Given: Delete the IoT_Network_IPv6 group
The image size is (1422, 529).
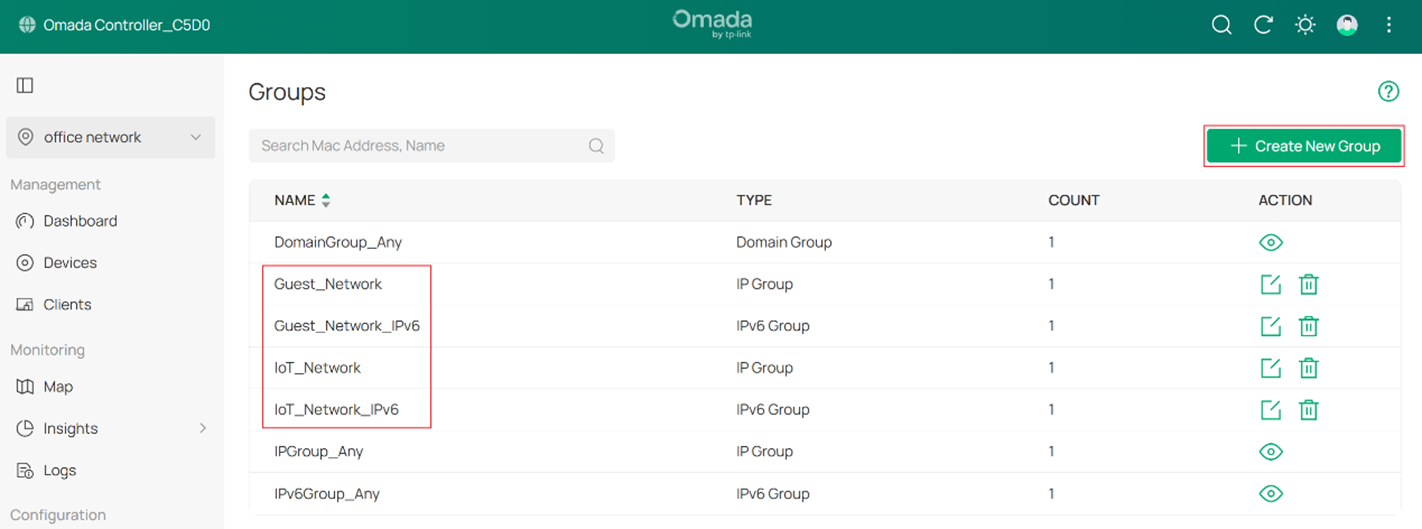Looking at the screenshot, I should (x=1308, y=410).
